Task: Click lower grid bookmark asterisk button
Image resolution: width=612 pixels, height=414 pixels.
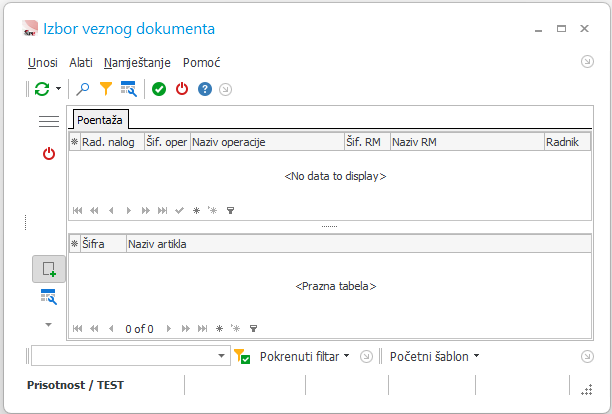Action: pyautogui.click(x=219, y=329)
